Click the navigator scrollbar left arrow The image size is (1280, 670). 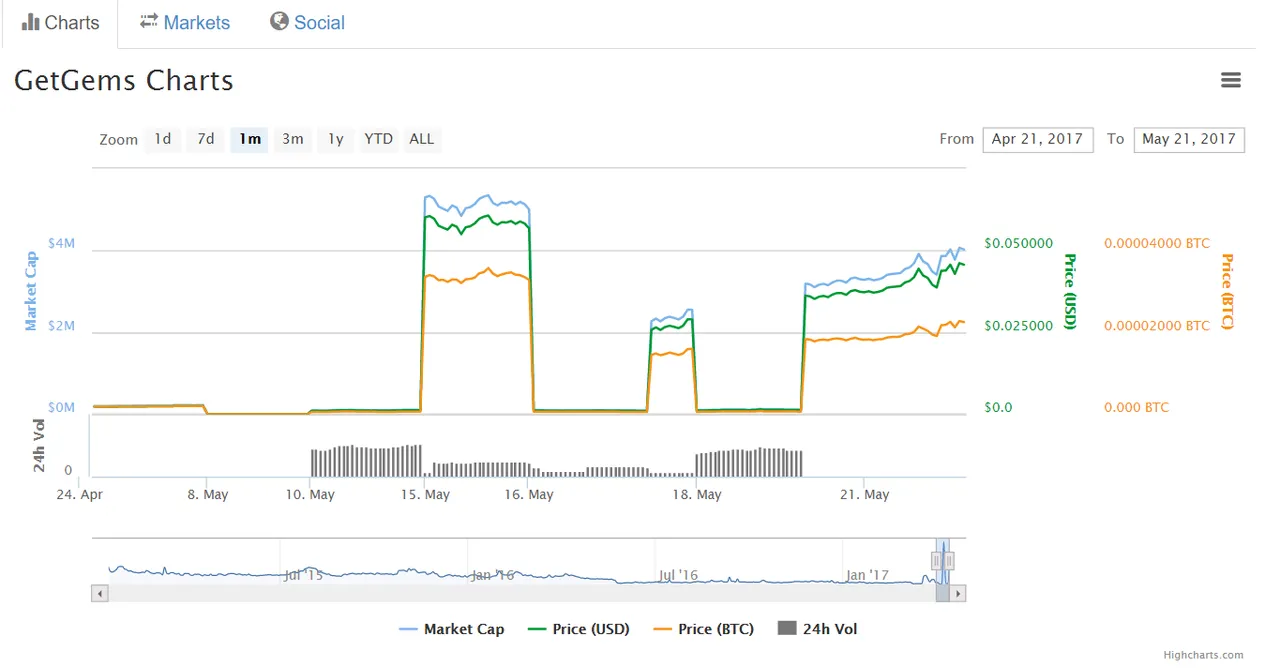click(99, 593)
